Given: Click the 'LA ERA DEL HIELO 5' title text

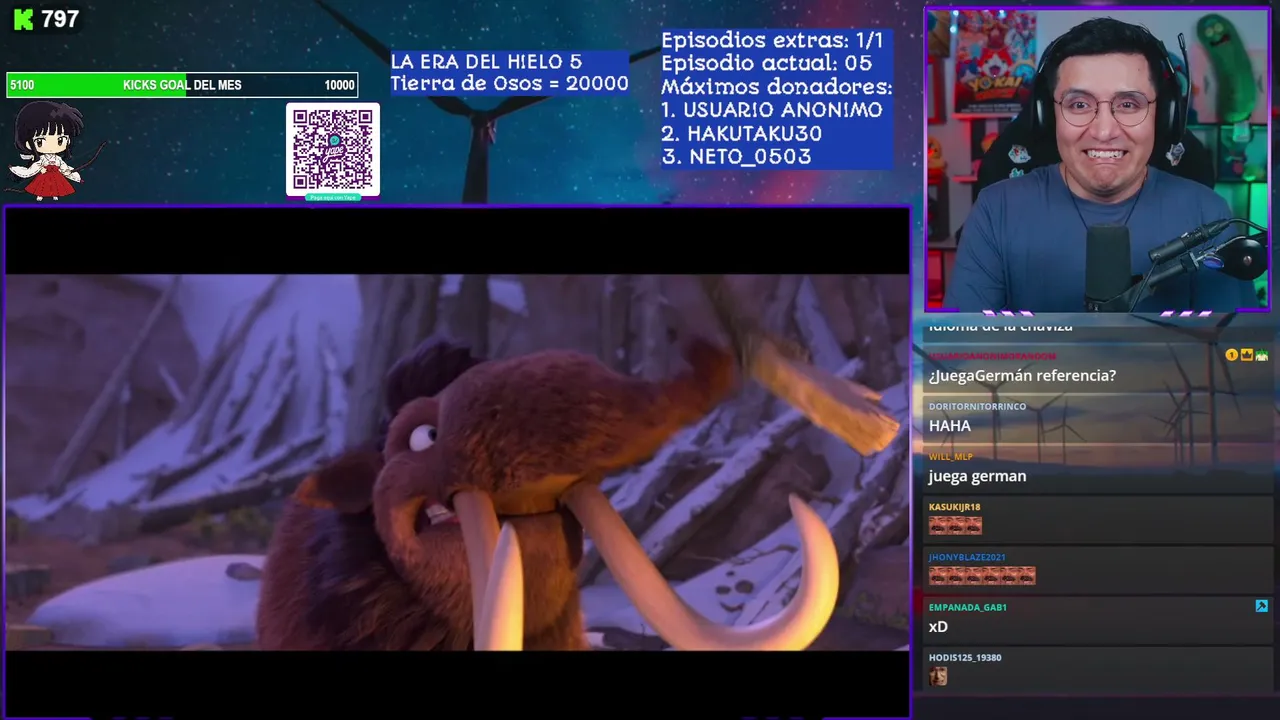Looking at the screenshot, I should (x=486, y=62).
